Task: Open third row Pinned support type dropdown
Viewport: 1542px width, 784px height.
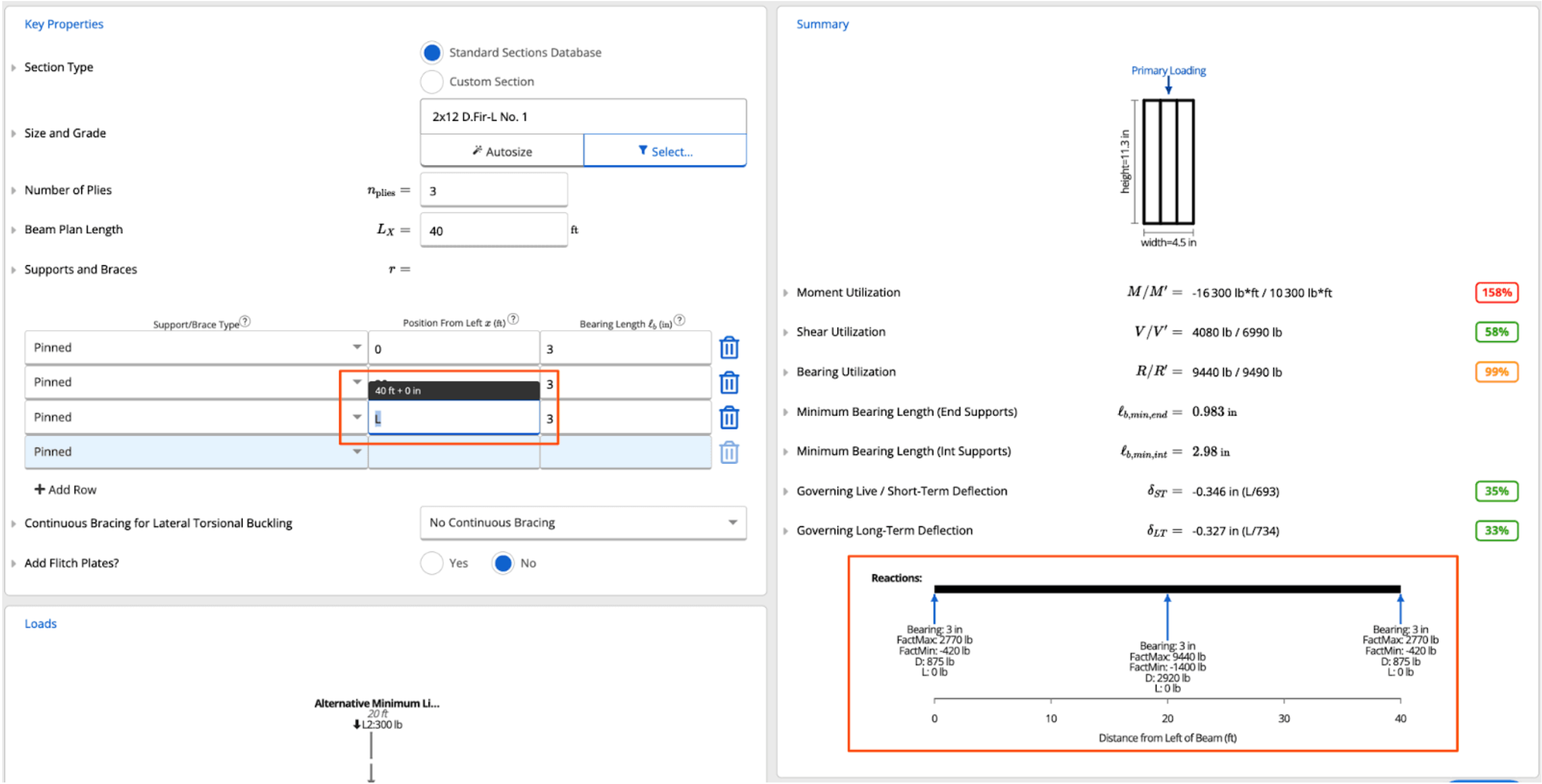Action: (195, 417)
